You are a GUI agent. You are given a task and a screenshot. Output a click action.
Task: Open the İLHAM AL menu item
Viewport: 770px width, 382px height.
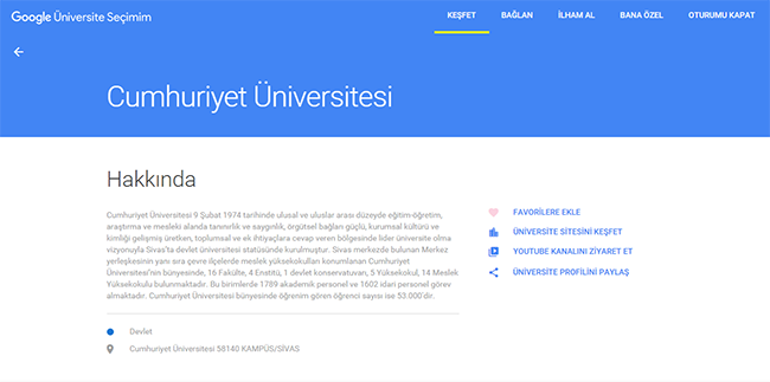[576, 15]
